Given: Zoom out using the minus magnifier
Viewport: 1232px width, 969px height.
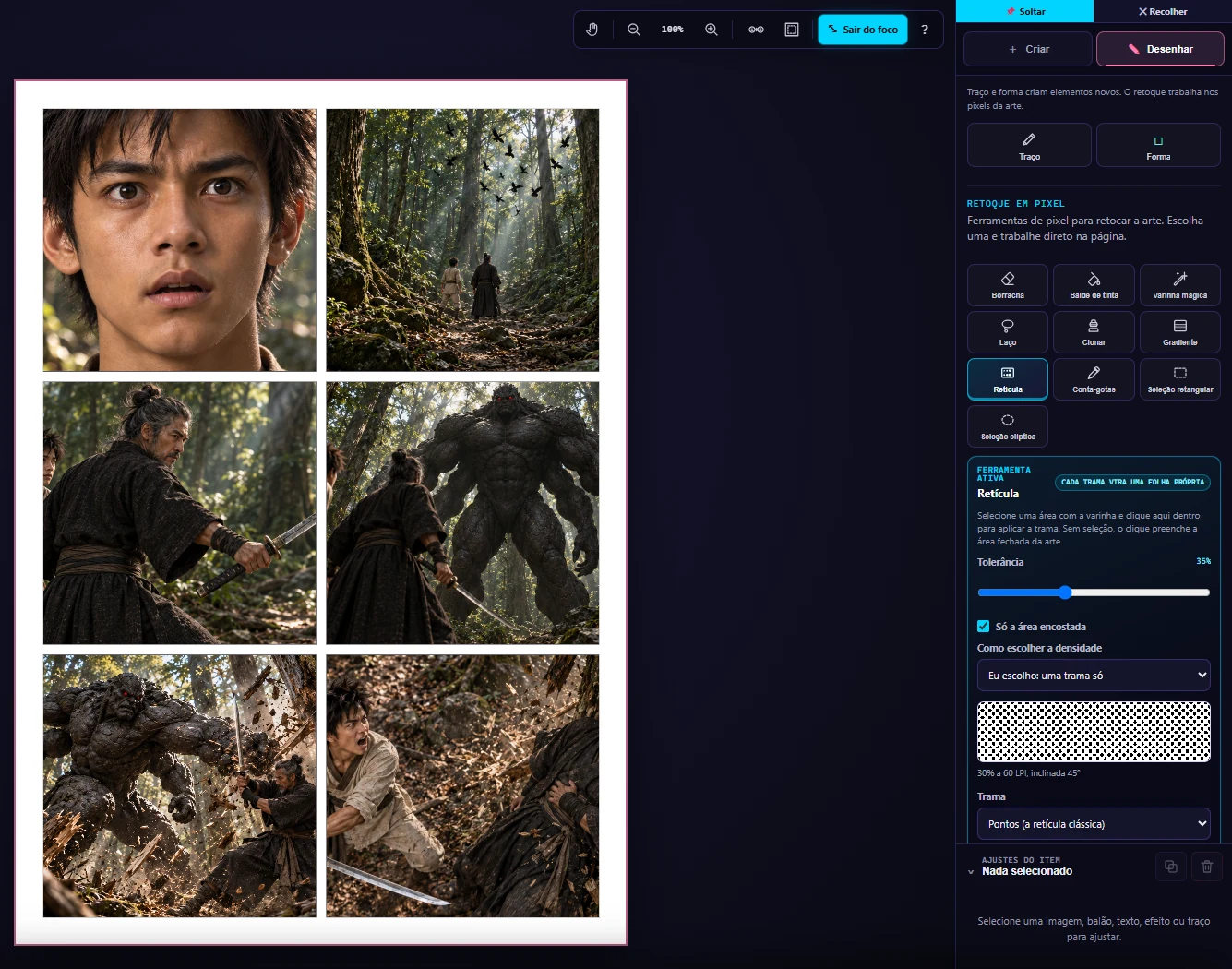Looking at the screenshot, I should point(634,30).
